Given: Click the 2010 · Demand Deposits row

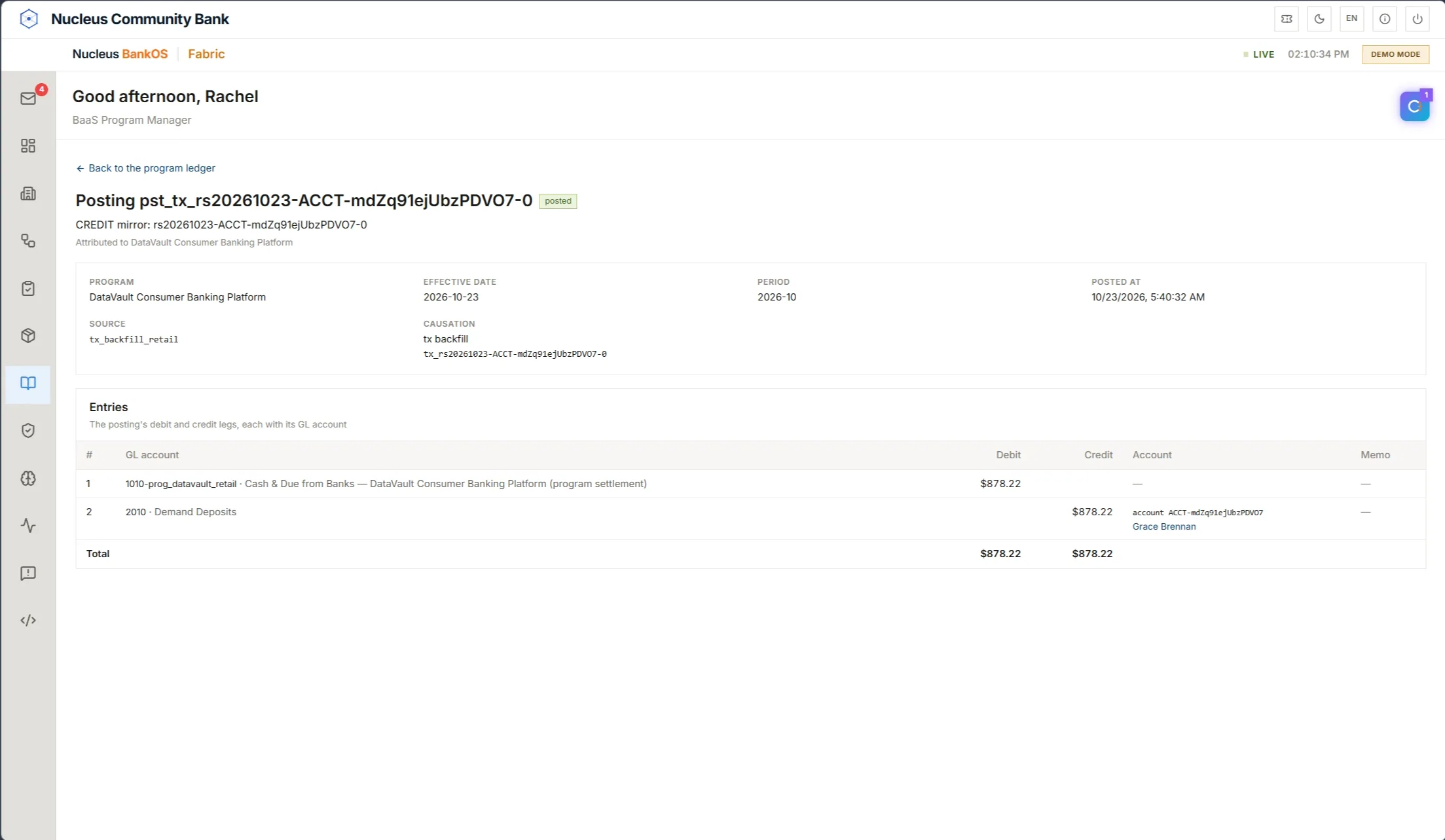Looking at the screenshot, I should [750, 519].
